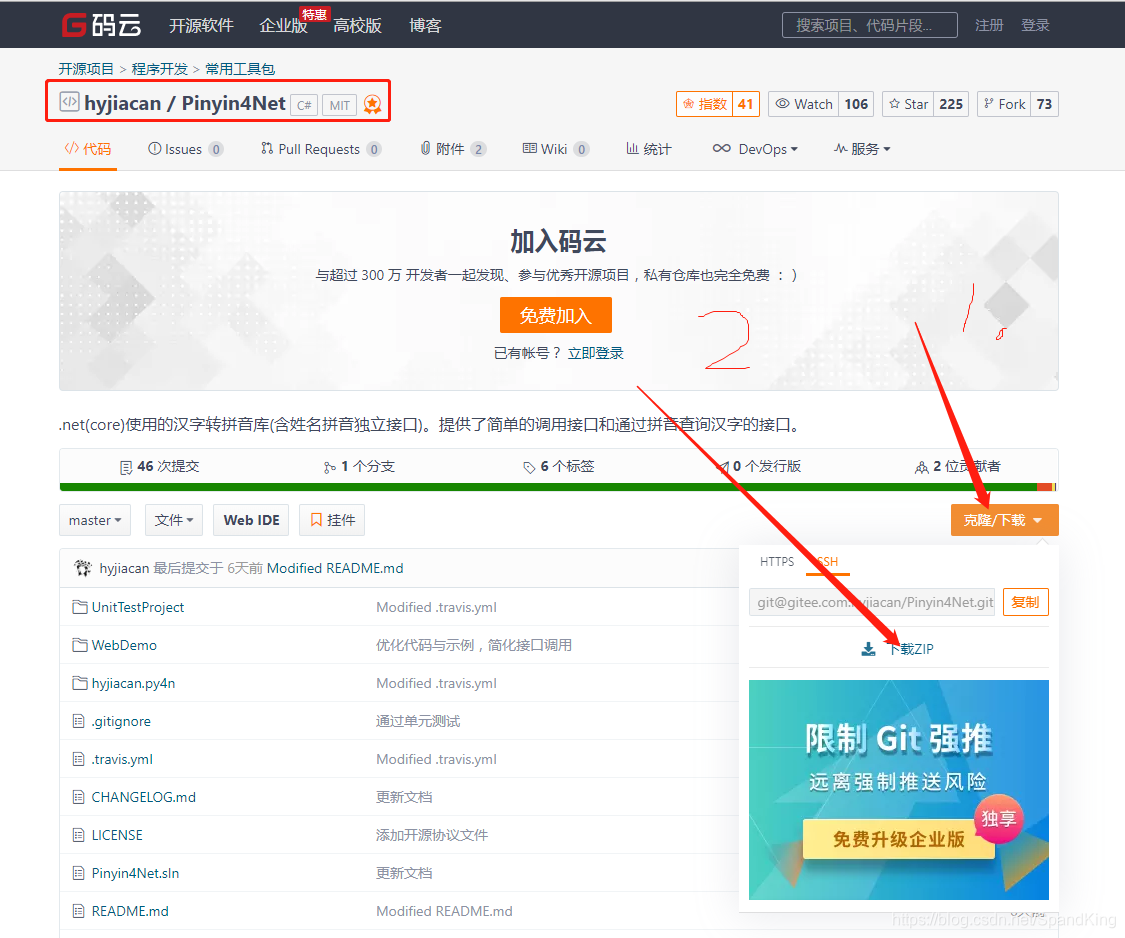Screen dimensions: 1125x938
Task: Click the search projects input field
Action: (870, 25)
